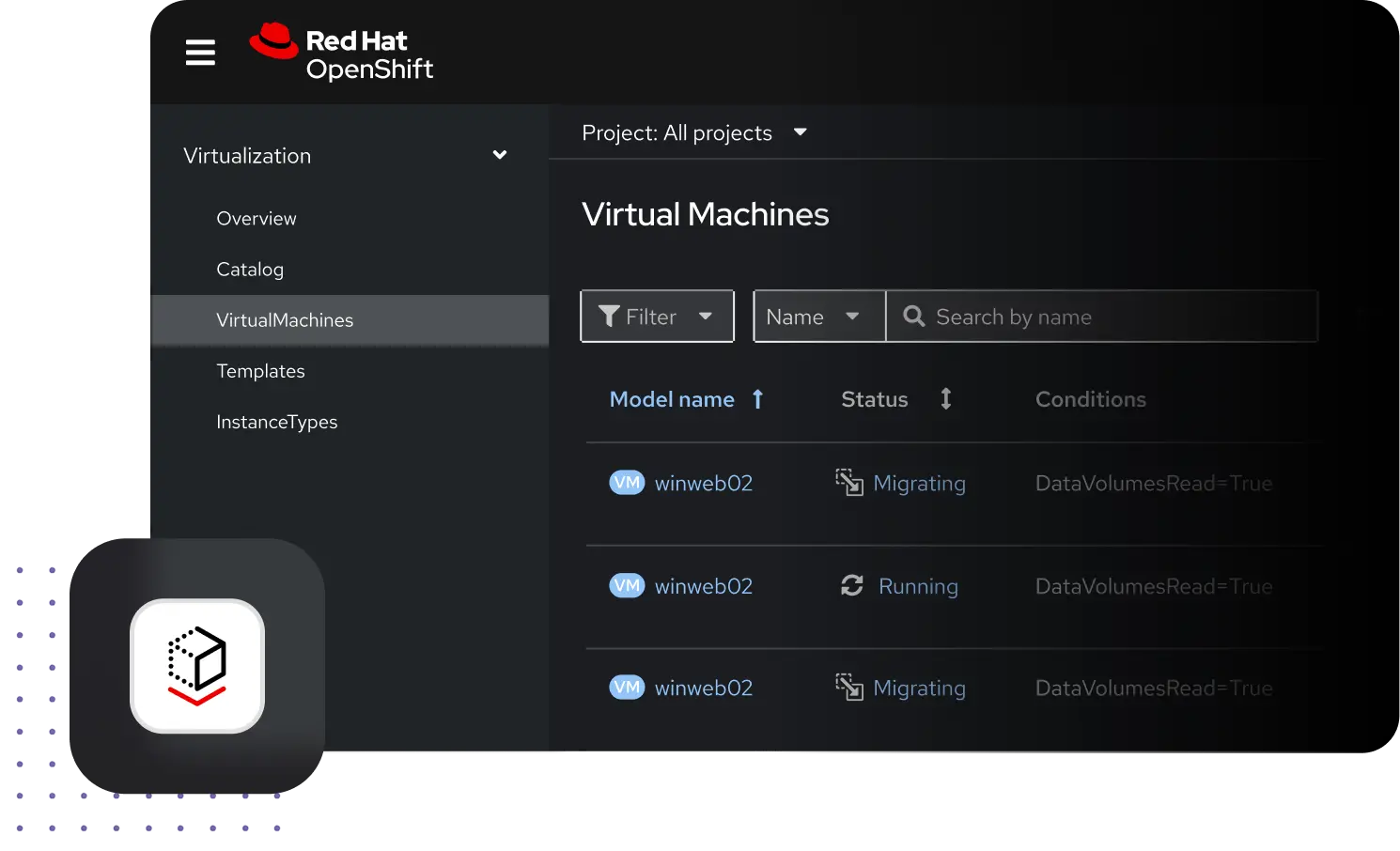Click the OpenShift Virtualization app tile

(x=197, y=666)
